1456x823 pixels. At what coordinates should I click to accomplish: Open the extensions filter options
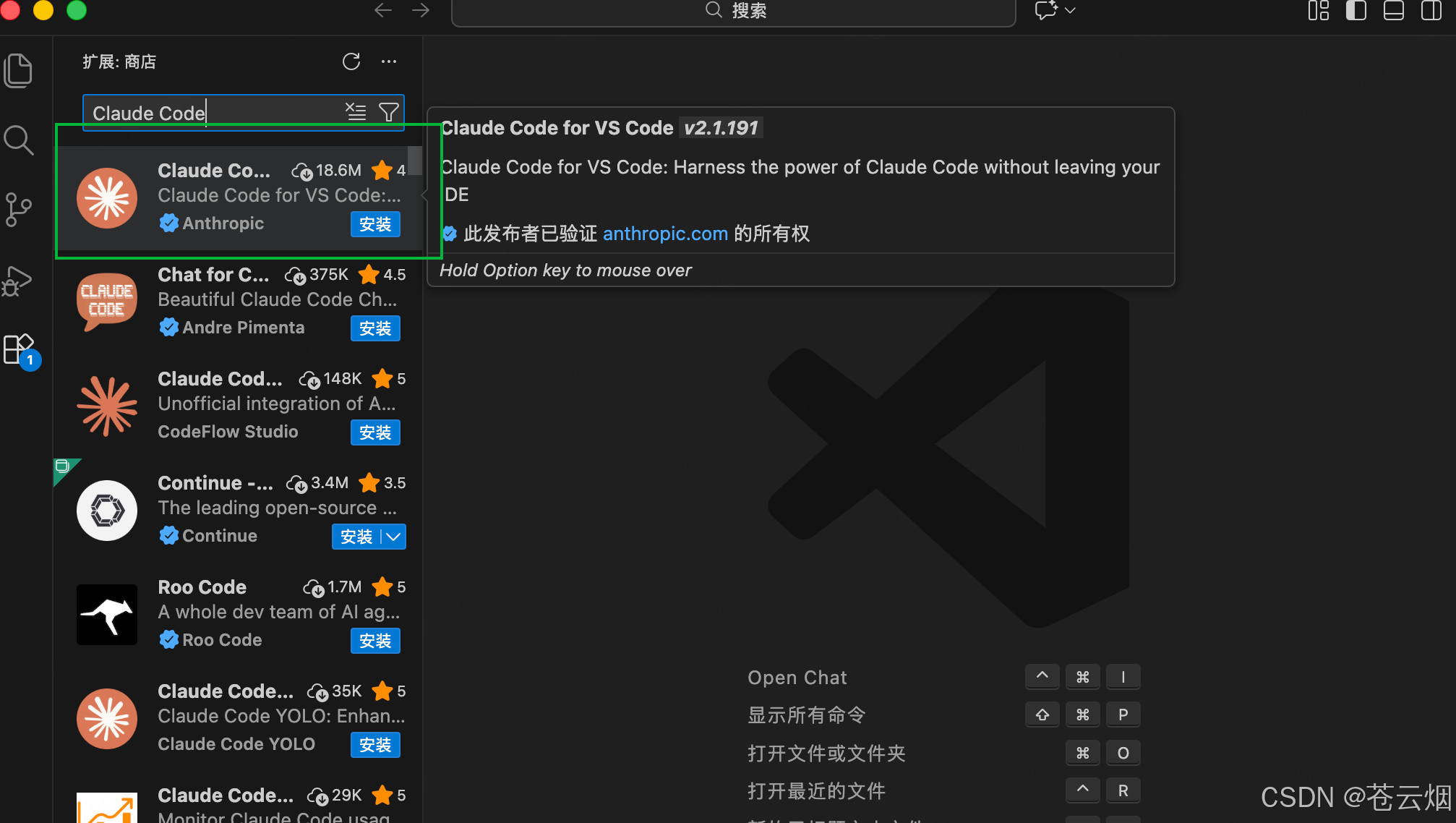click(x=389, y=112)
